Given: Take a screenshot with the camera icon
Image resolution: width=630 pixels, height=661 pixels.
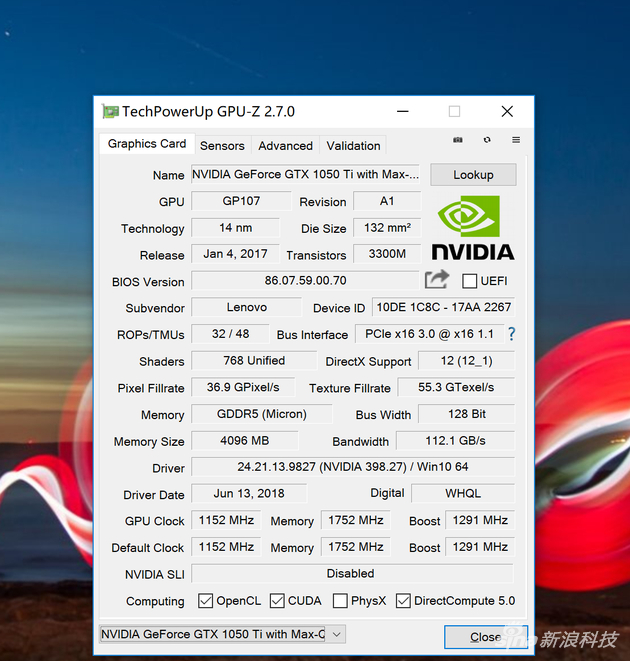Looking at the screenshot, I should tap(458, 140).
